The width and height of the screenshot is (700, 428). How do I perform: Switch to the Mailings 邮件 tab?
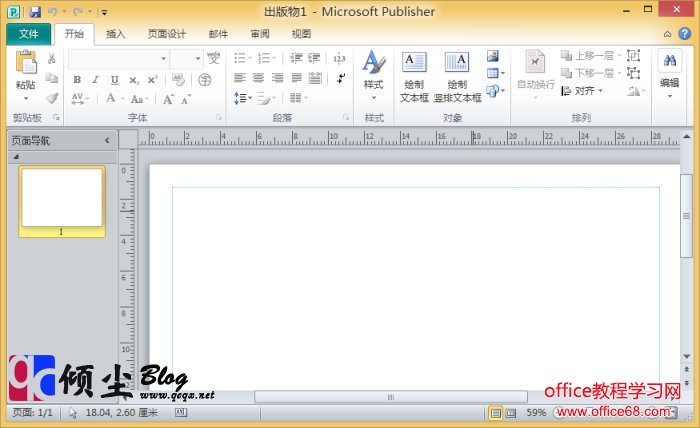click(218, 34)
